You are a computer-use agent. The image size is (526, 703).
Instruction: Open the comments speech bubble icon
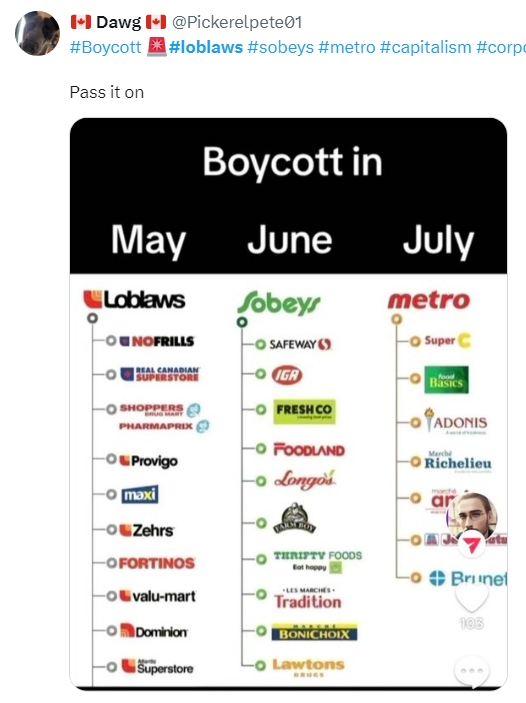(472, 672)
